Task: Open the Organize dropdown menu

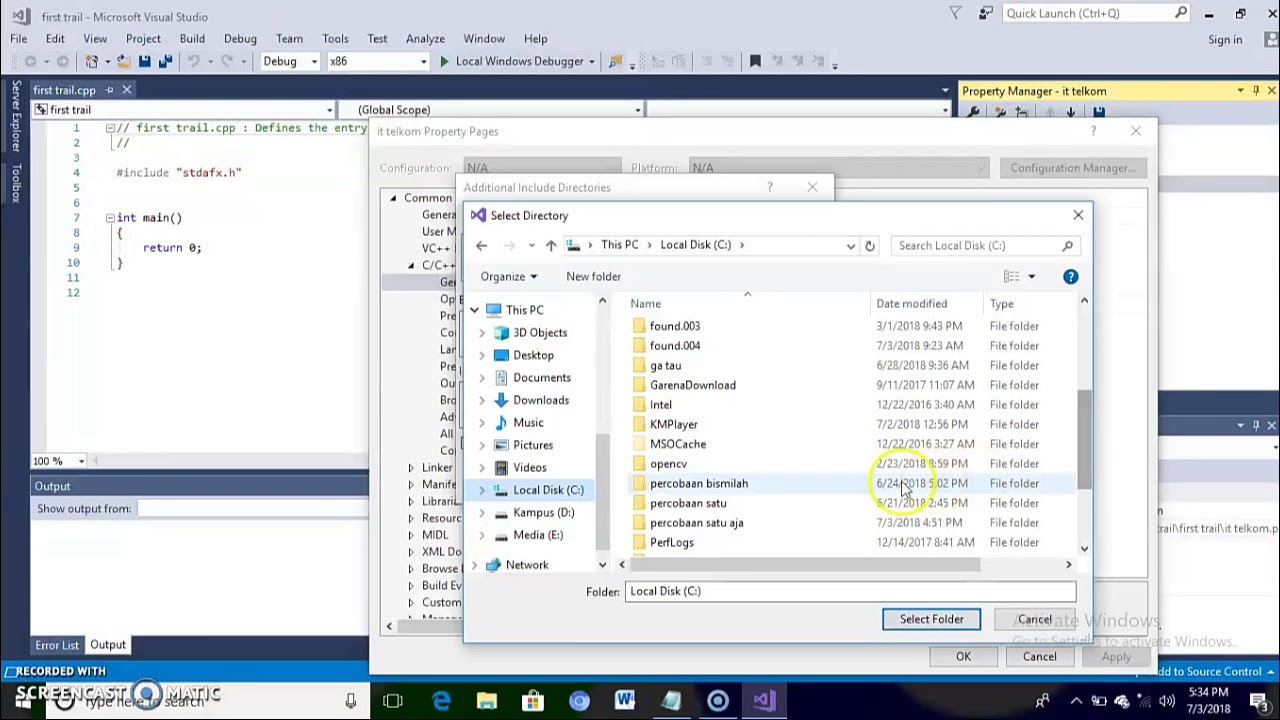Action: click(508, 276)
